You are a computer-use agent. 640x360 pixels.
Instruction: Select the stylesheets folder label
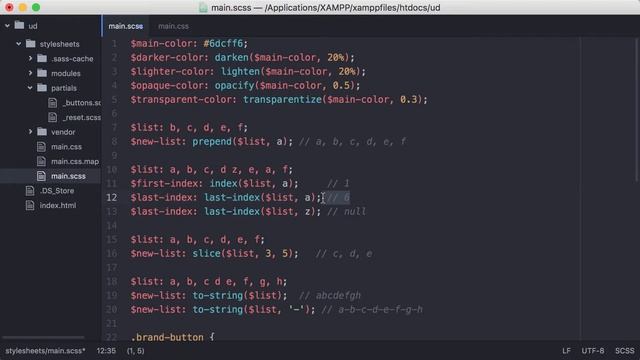tap(60, 44)
